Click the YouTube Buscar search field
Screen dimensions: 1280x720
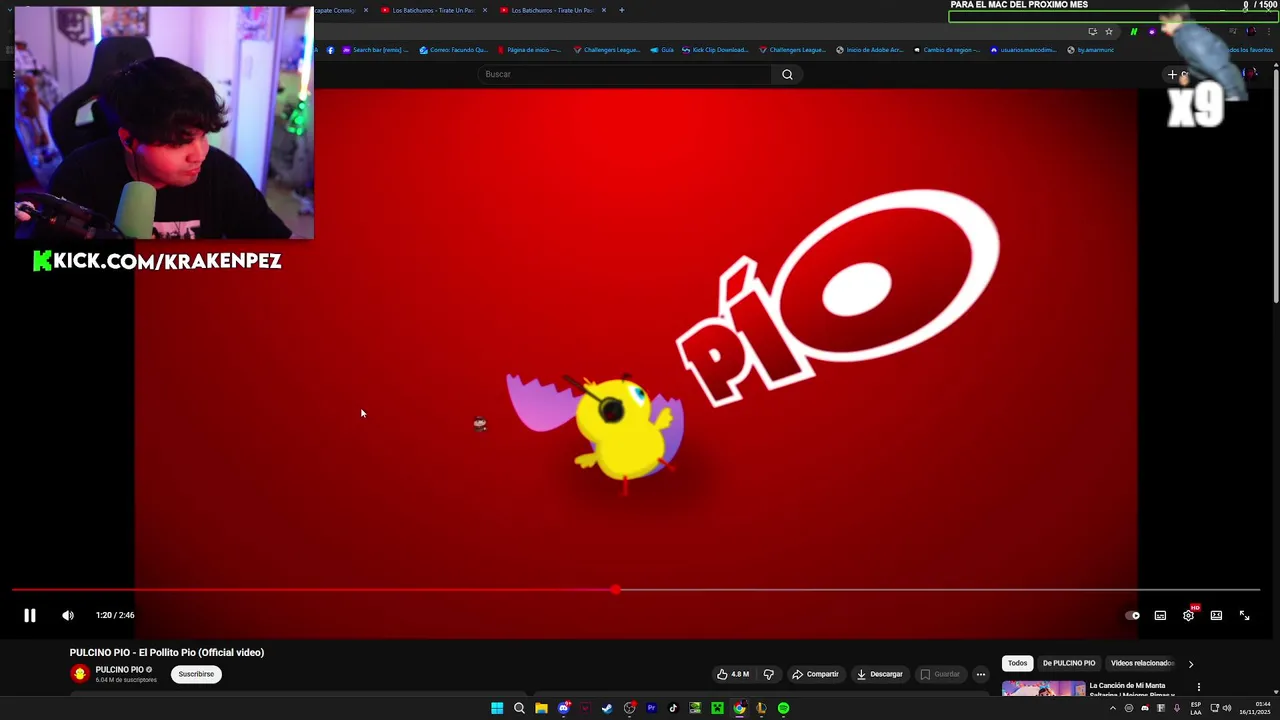click(624, 74)
